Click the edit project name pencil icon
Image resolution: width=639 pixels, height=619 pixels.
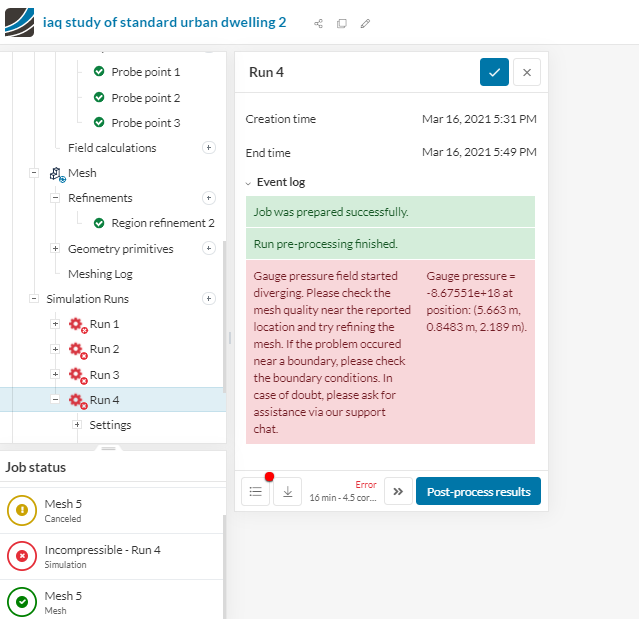tap(365, 23)
